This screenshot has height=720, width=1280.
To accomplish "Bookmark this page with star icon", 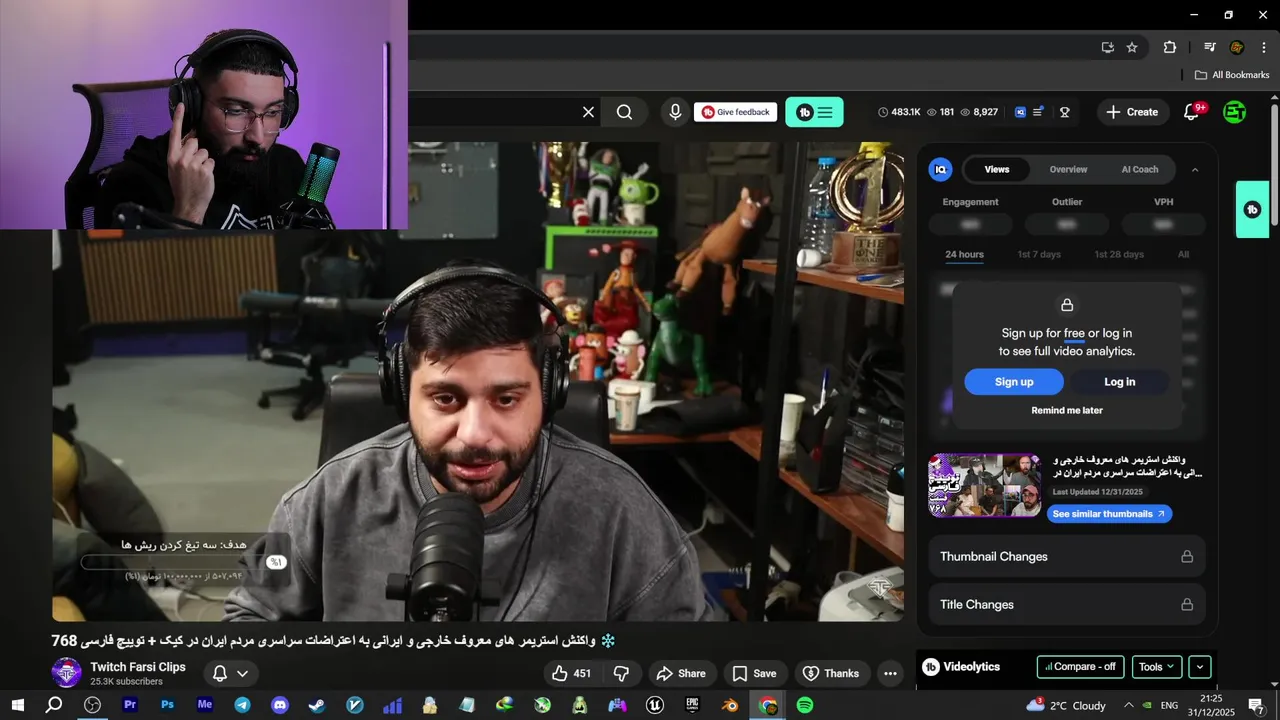I will [x=1132, y=47].
